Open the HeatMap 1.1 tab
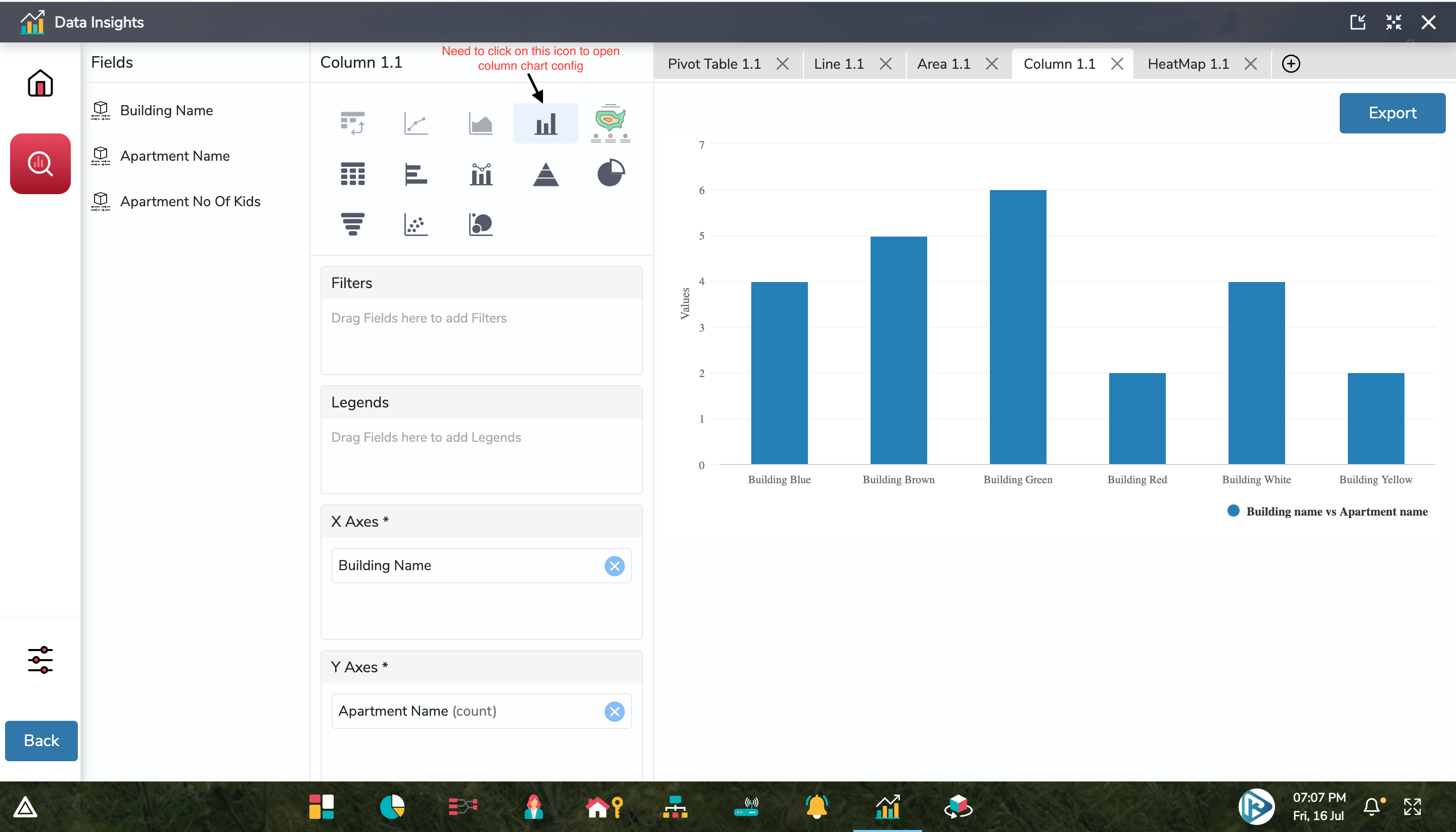The image size is (1456, 832). pyautogui.click(x=1188, y=63)
